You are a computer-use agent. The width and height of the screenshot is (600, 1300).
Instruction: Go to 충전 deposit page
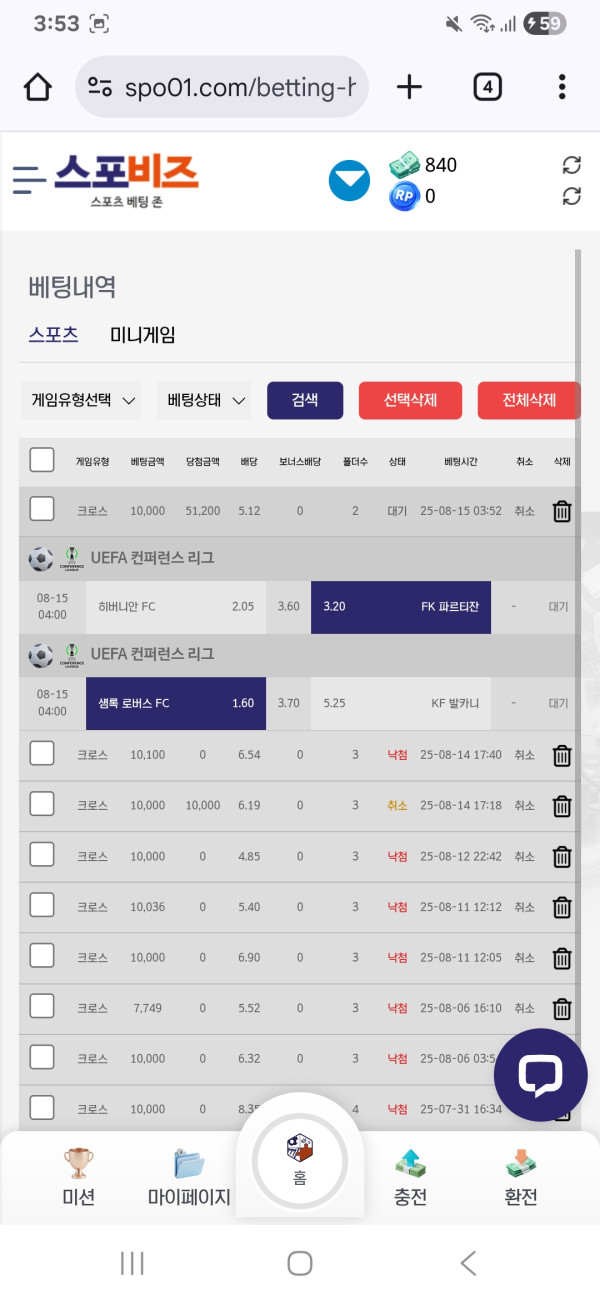[410, 1178]
